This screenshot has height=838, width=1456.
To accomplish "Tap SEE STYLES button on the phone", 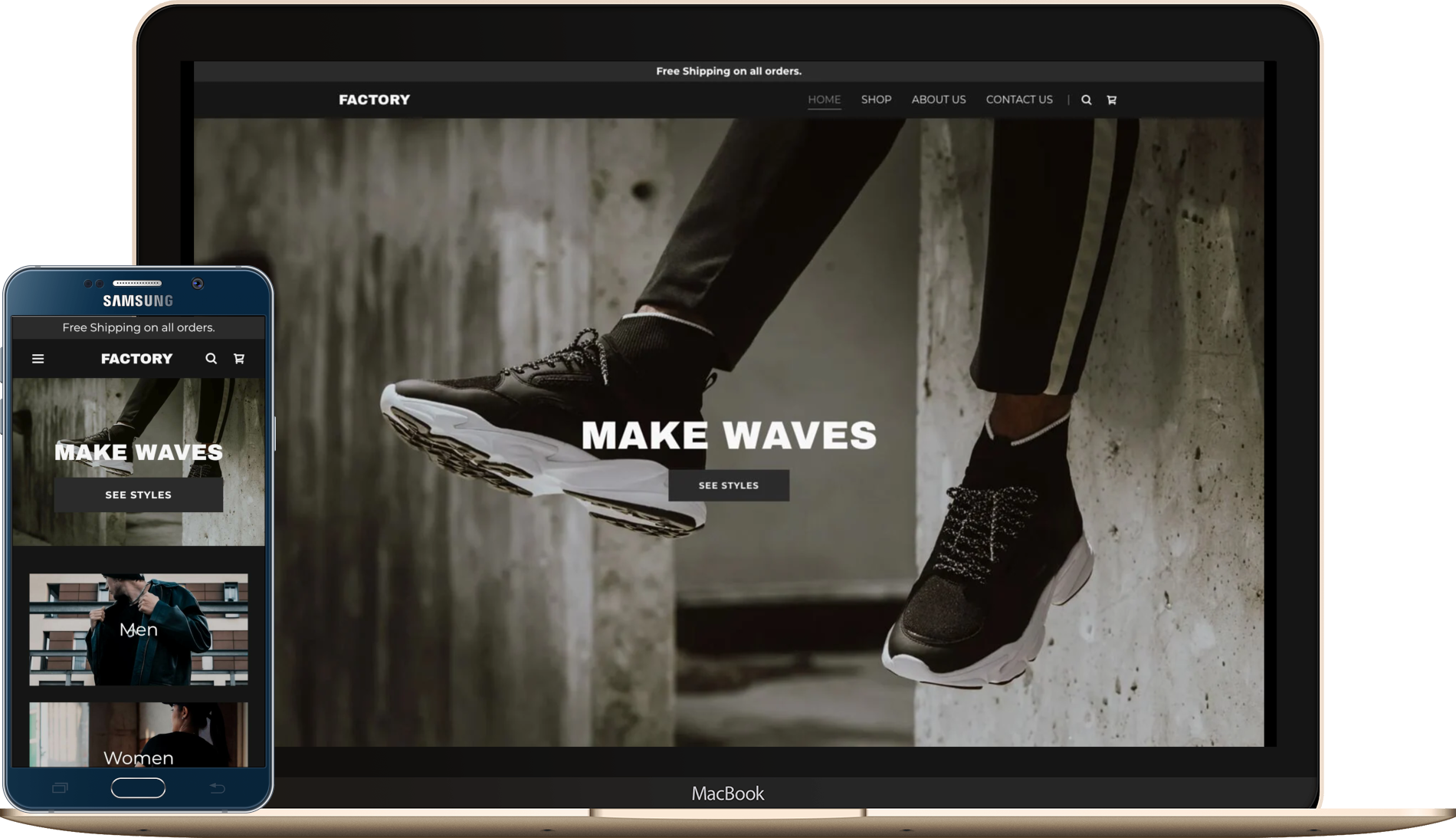I will tap(139, 495).
